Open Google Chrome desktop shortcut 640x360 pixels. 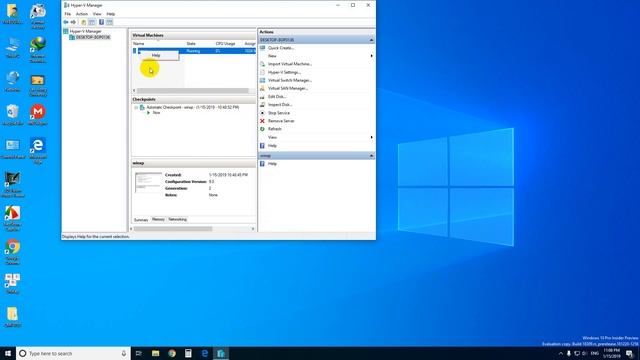pyautogui.click(x=12, y=251)
